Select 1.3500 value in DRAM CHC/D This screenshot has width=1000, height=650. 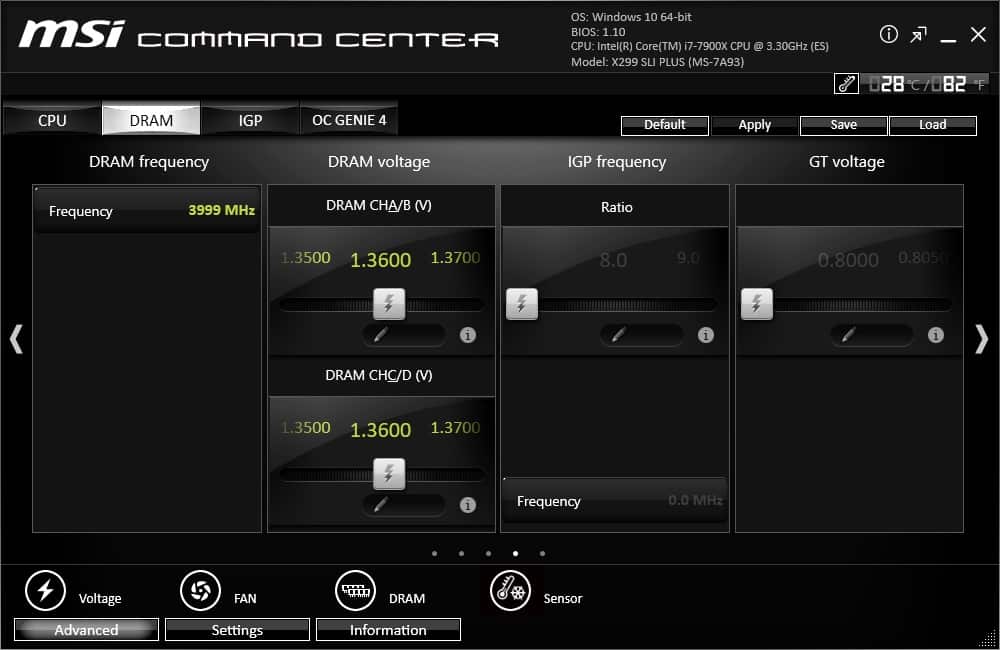point(305,427)
